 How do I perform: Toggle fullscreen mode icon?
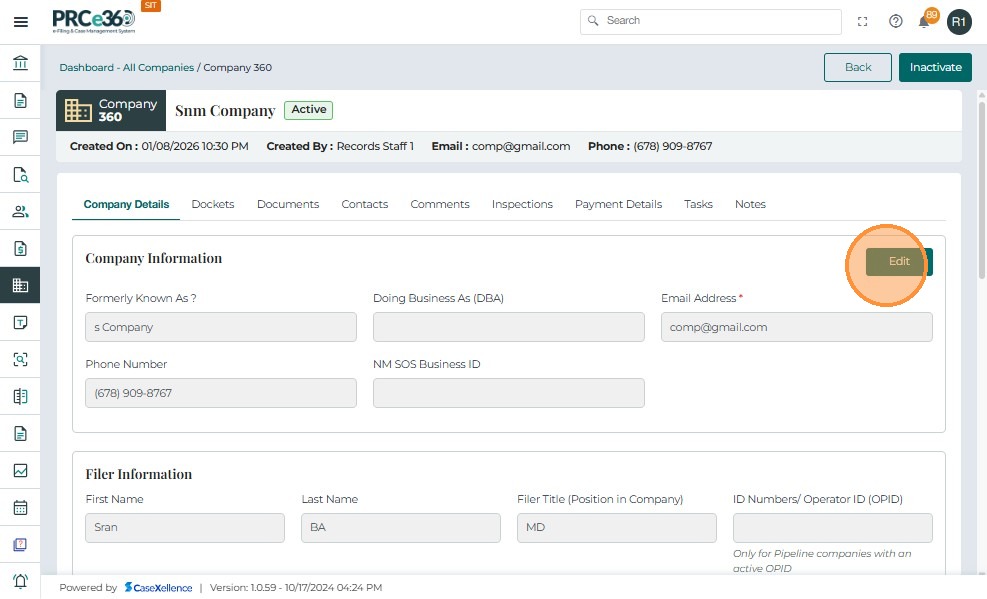(x=863, y=21)
